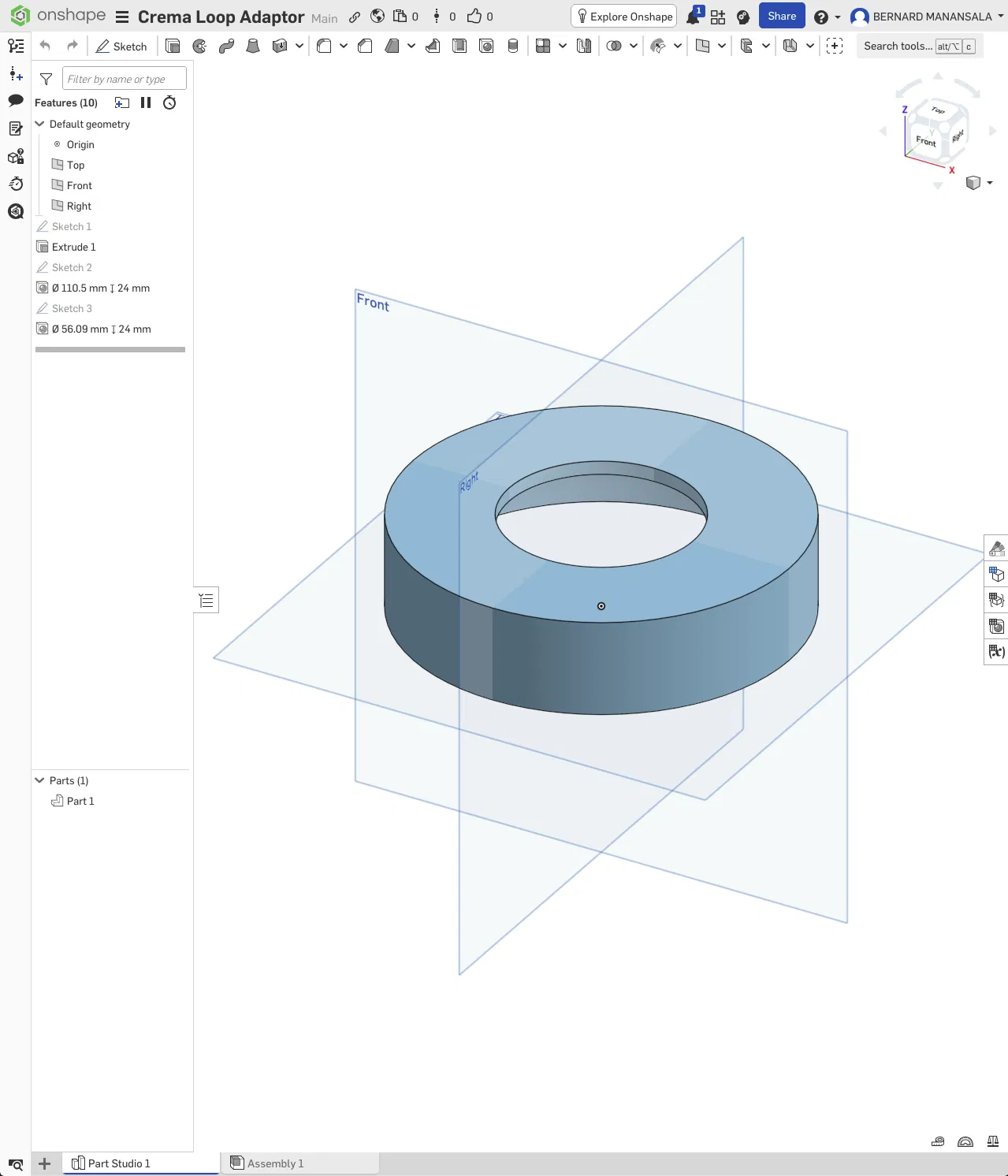The image size is (1008, 1176).
Task: Select the Revolve tool
Action: tap(199, 47)
